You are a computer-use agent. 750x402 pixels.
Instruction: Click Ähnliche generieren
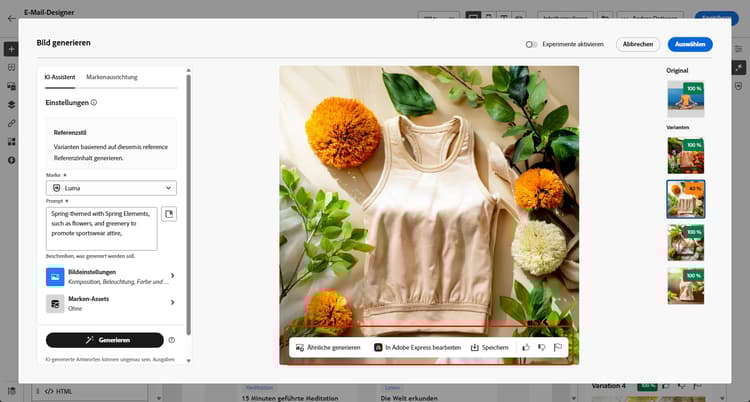click(x=328, y=347)
